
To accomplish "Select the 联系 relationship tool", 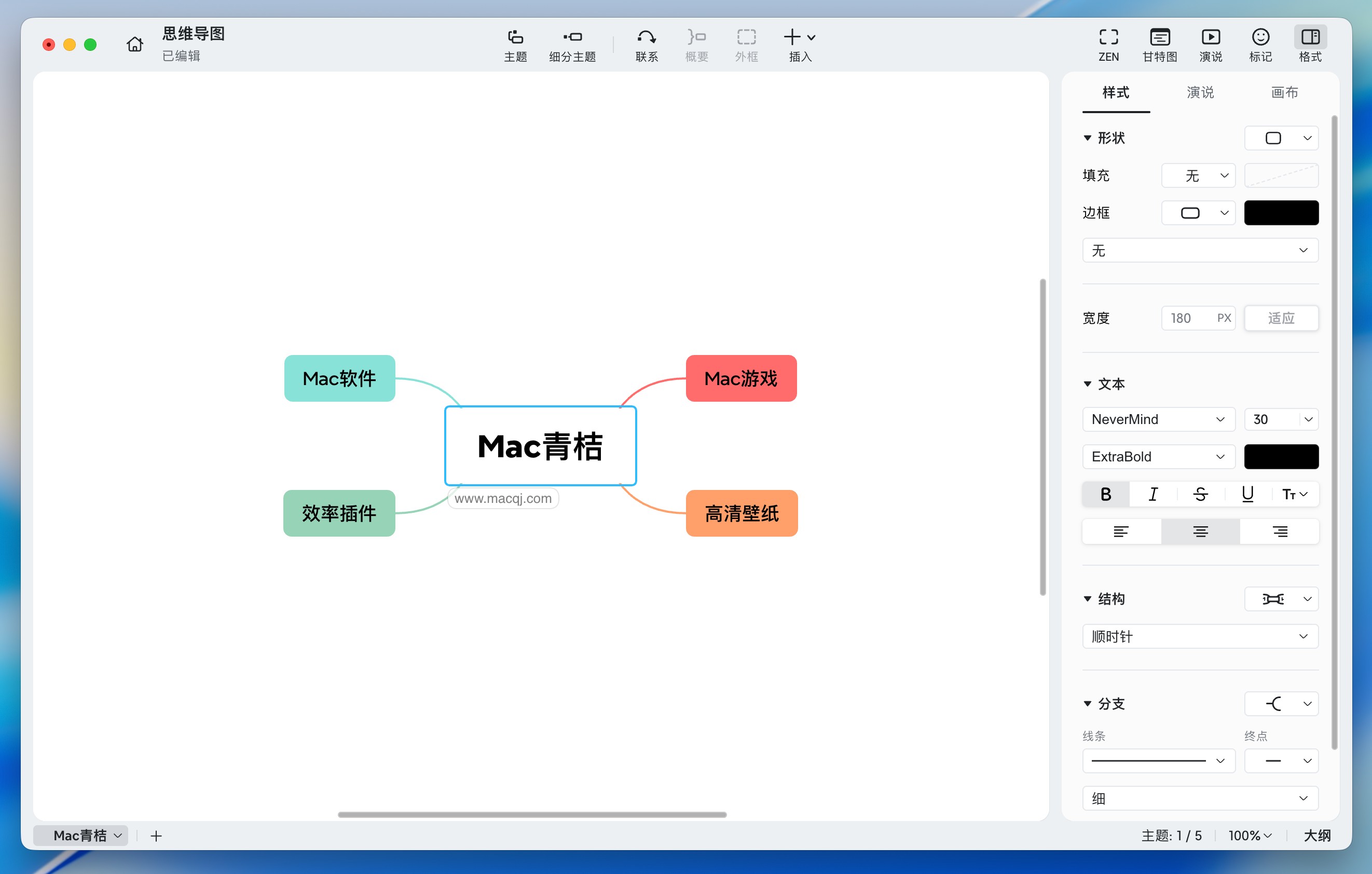I will 646,45.
